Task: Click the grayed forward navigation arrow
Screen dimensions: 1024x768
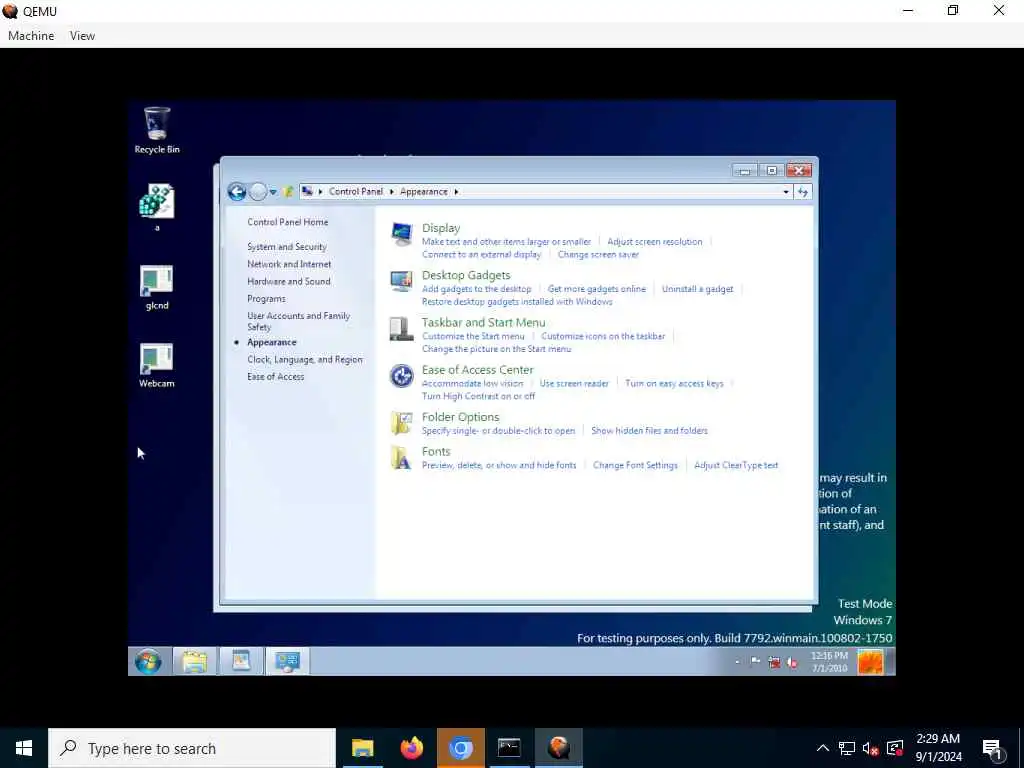Action: tap(259, 191)
